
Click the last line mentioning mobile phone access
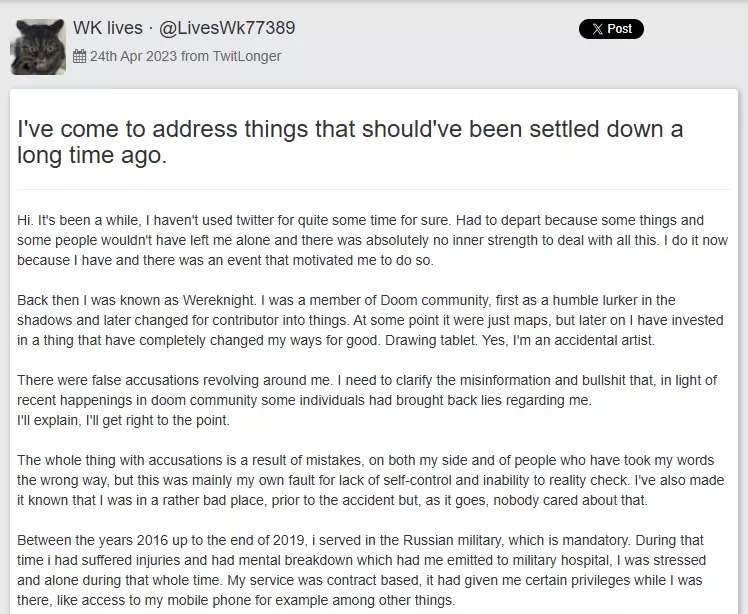point(236,600)
